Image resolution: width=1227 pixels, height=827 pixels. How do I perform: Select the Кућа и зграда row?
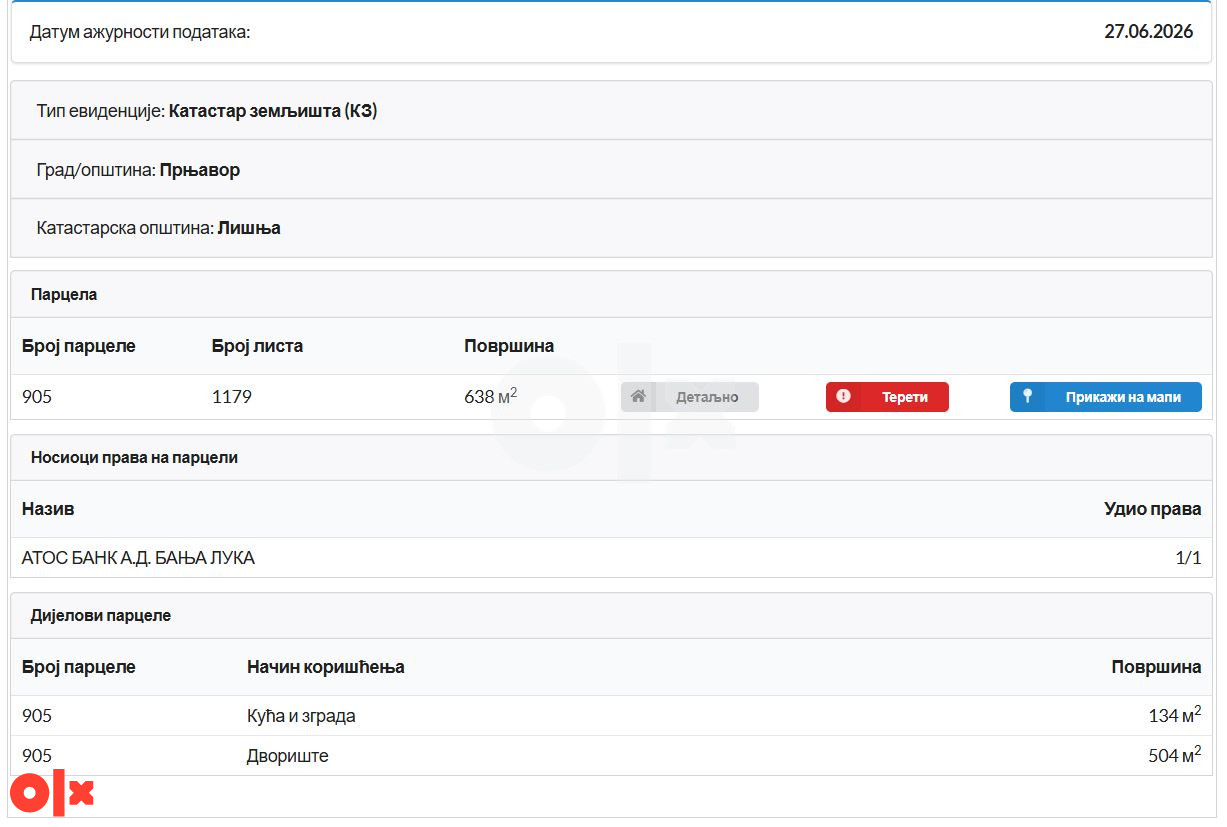[x=611, y=716]
